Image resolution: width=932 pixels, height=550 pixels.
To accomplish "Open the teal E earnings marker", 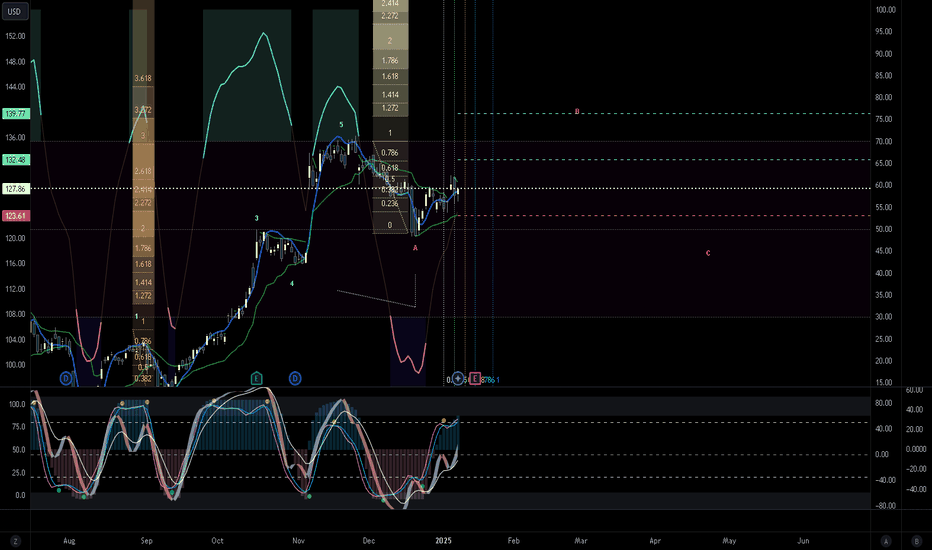I will pyautogui.click(x=256, y=378).
